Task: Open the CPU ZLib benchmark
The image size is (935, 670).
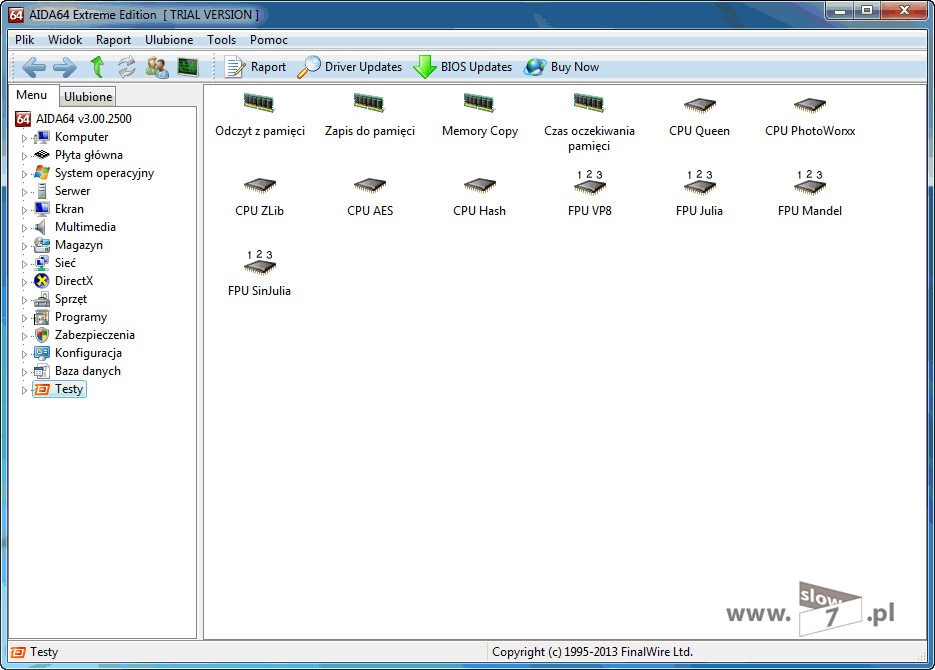Action: [259, 197]
